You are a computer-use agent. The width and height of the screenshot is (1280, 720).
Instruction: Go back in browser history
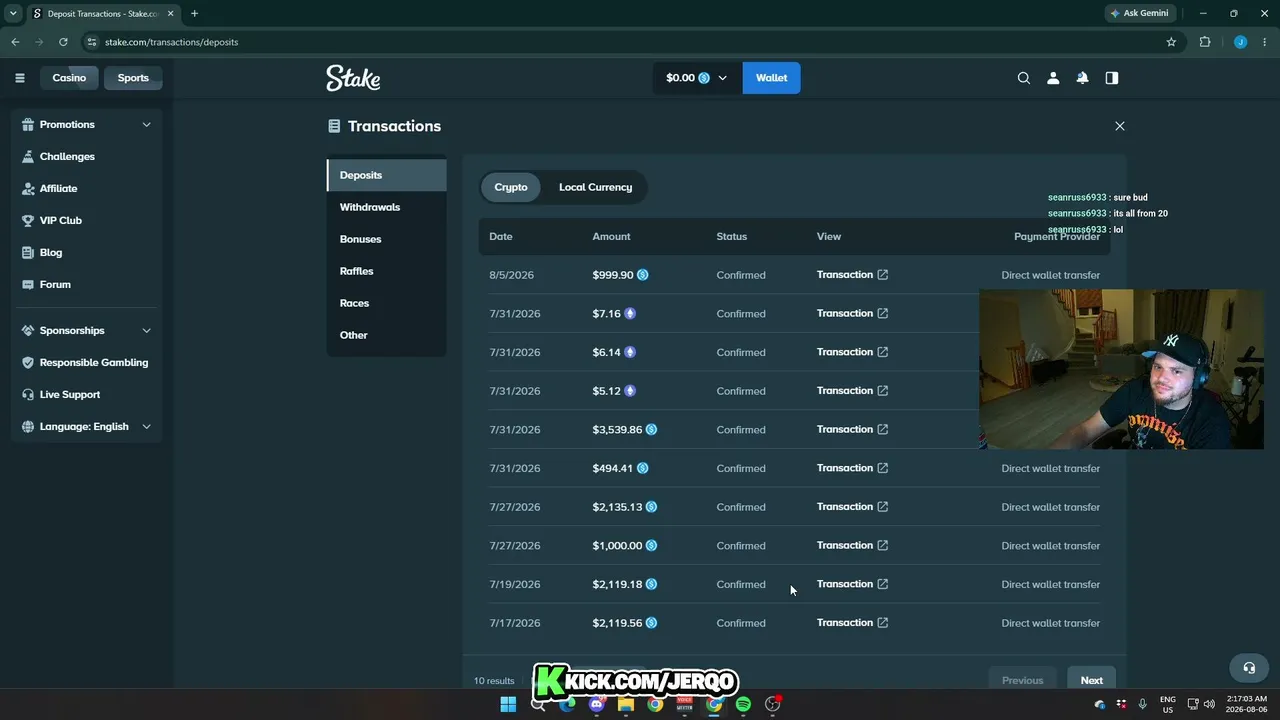[x=15, y=42]
